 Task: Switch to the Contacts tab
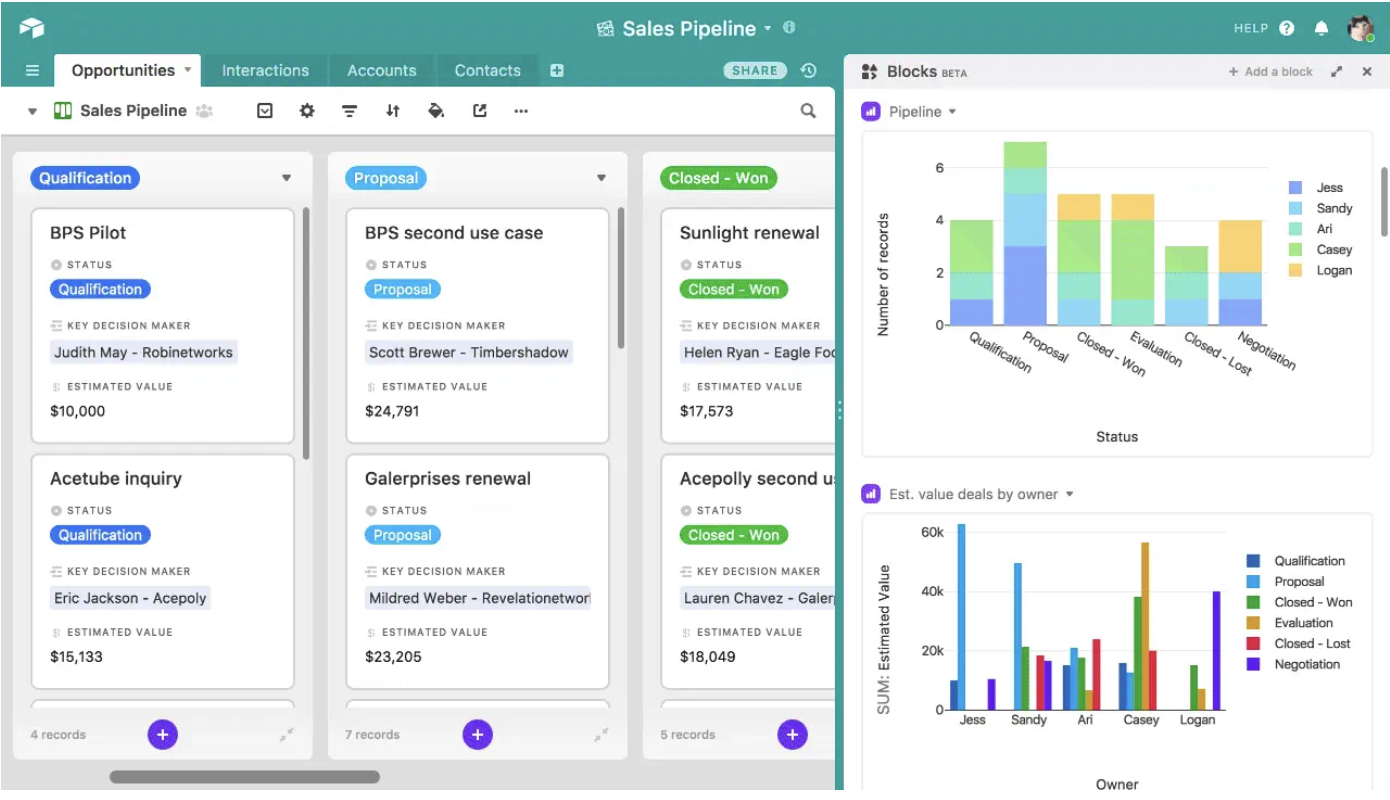(487, 70)
